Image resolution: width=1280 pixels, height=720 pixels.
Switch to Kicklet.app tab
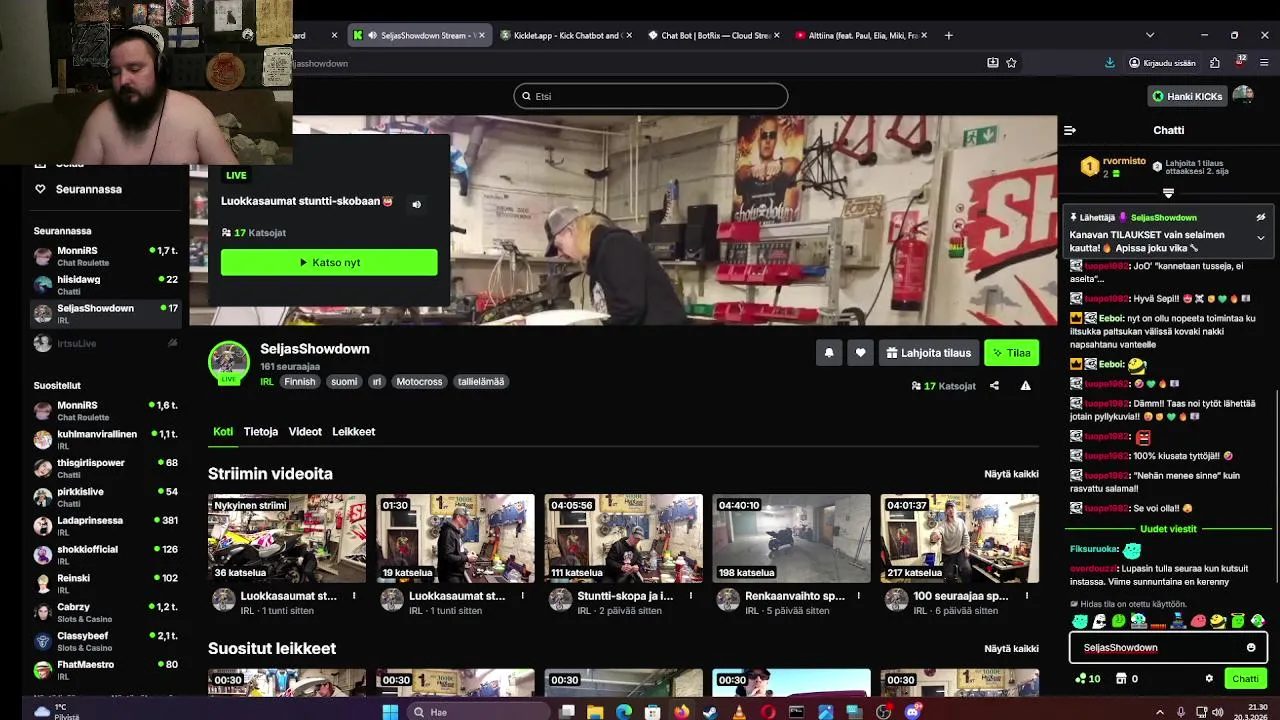tap(566, 35)
